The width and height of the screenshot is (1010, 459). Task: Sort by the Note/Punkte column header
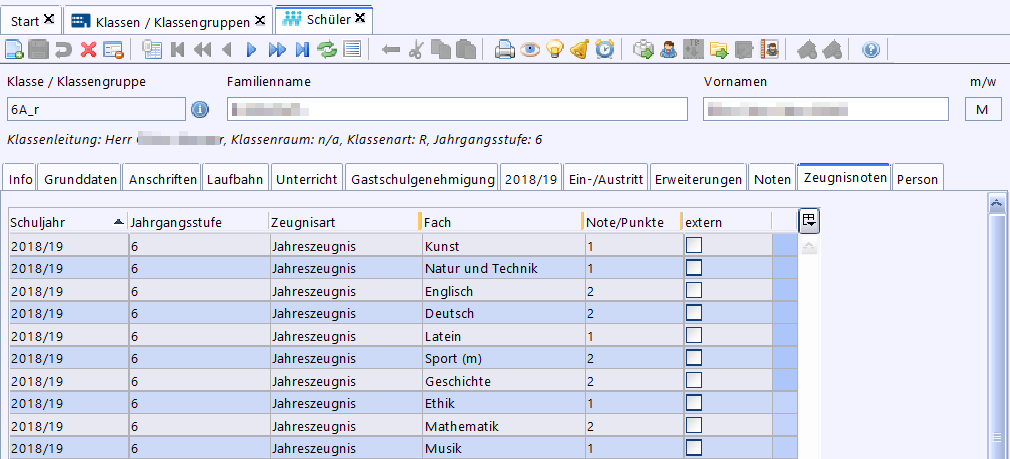coord(632,222)
